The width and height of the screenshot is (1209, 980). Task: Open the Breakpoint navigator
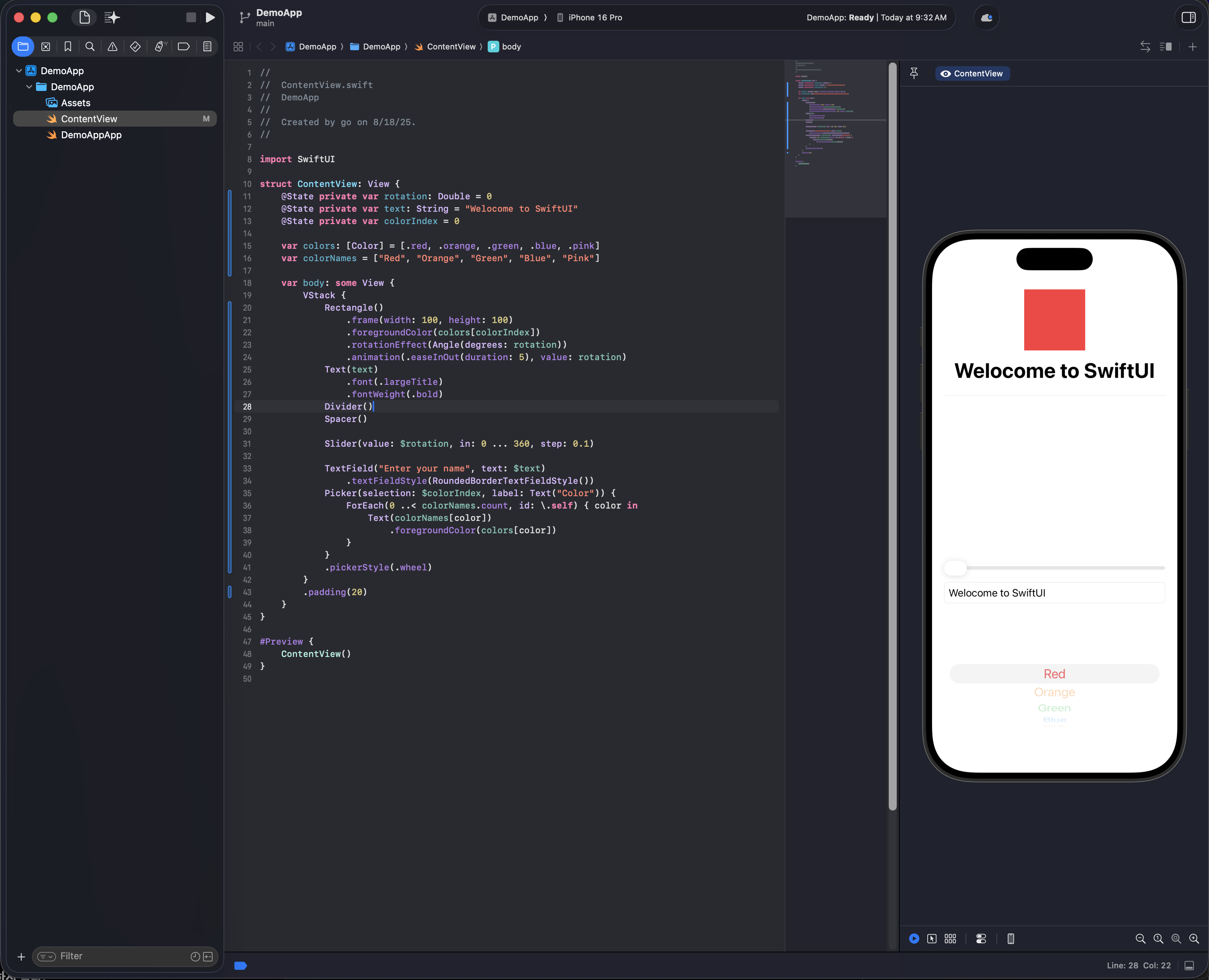[x=183, y=47]
